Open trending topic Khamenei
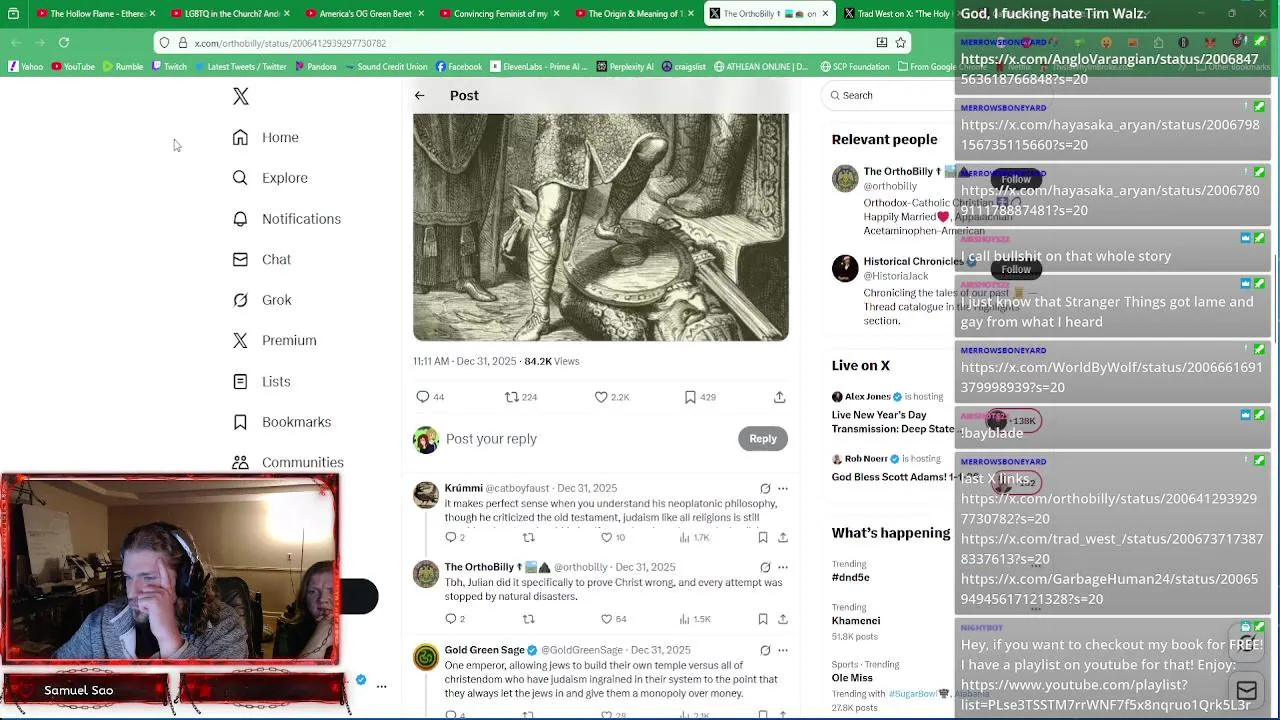This screenshot has width=1280, height=720. pyautogui.click(x=856, y=621)
